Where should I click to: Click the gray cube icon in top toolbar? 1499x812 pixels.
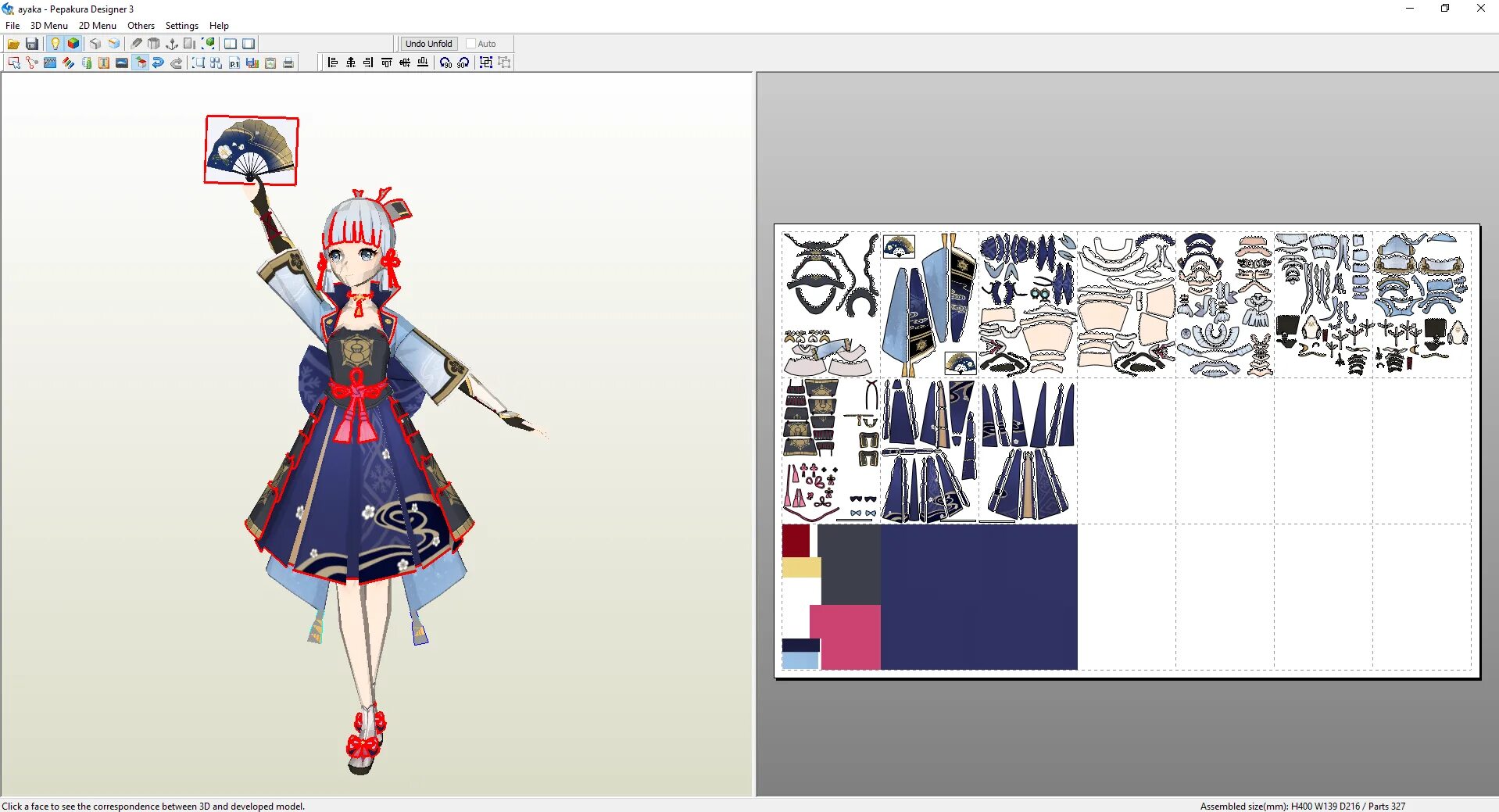click(x=95, y=44)
